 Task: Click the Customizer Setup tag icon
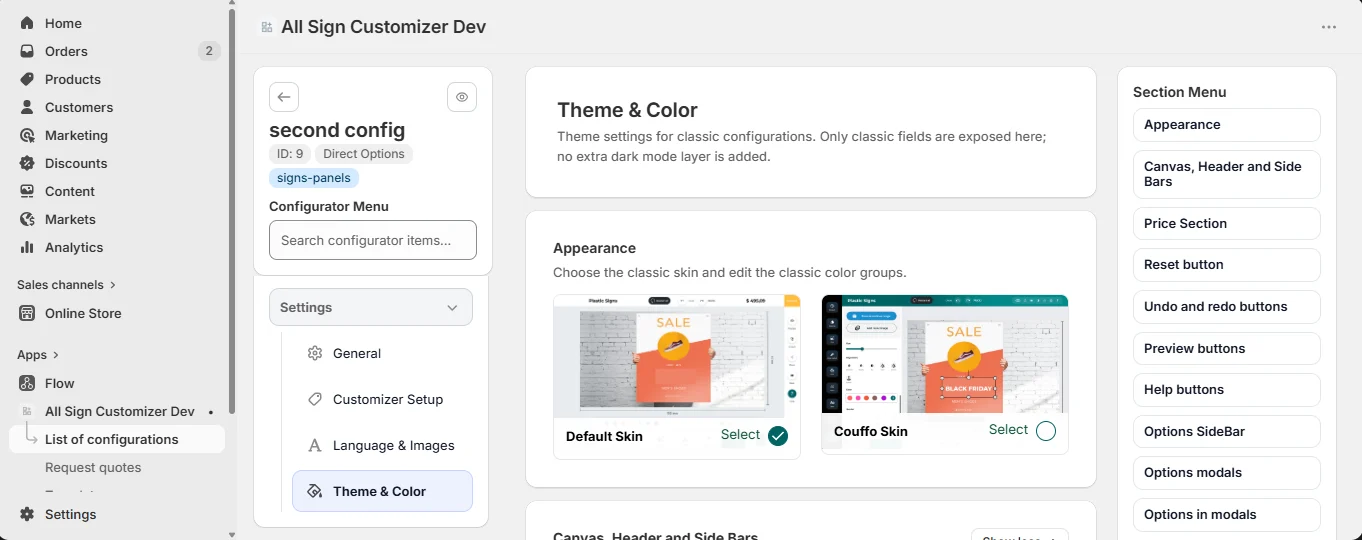pyautogui.click(x=315, y=399)
